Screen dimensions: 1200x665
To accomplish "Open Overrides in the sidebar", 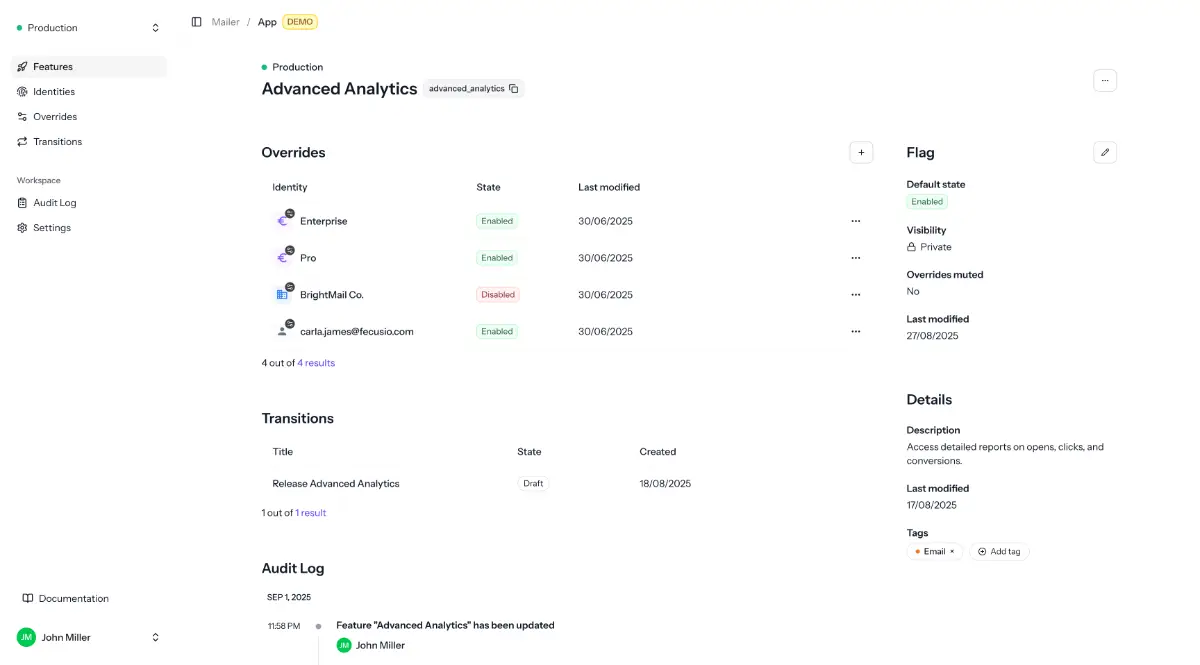I will click(55, 117).
